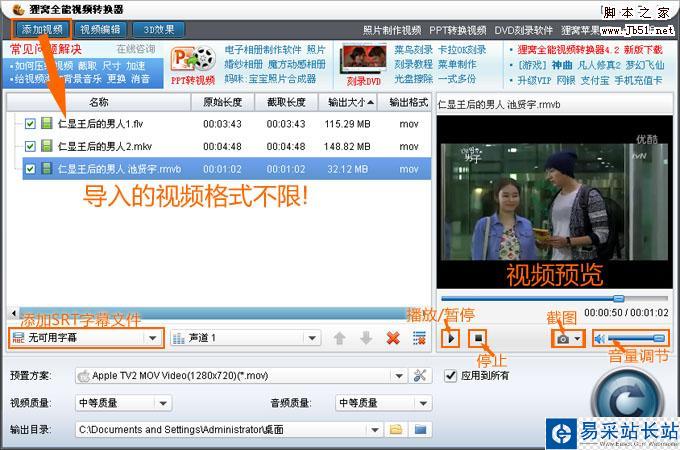Screen dimensions: 680x450
Task: Click file icon of 池贤宇.rmvb row
Action: click(46, 168)
